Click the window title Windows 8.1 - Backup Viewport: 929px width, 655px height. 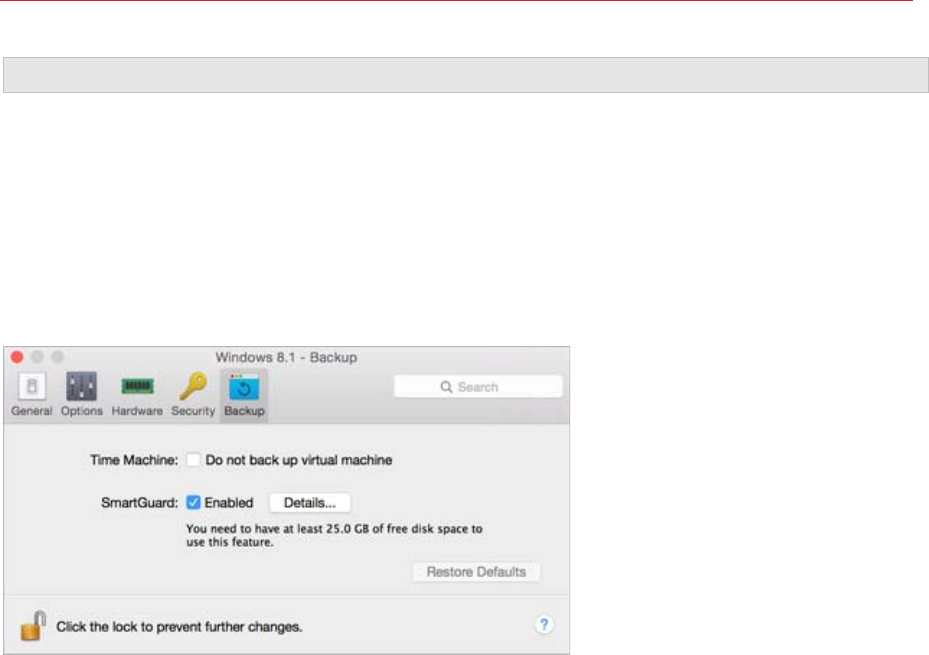click(x=286, y=357)
